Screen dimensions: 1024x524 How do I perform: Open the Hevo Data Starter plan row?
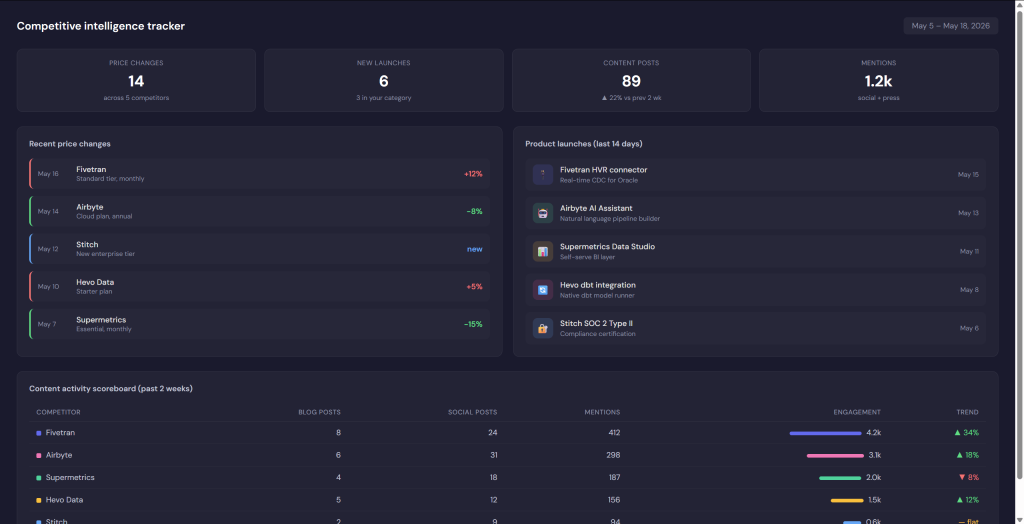[259, 286]
